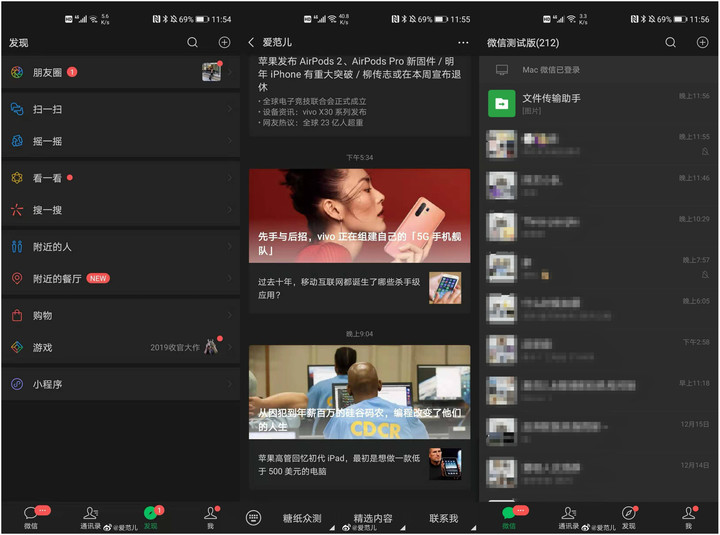Tap 我 profile icon in chat list screen
The width and height of the screenshot is (720, 535).
[688, 512]
